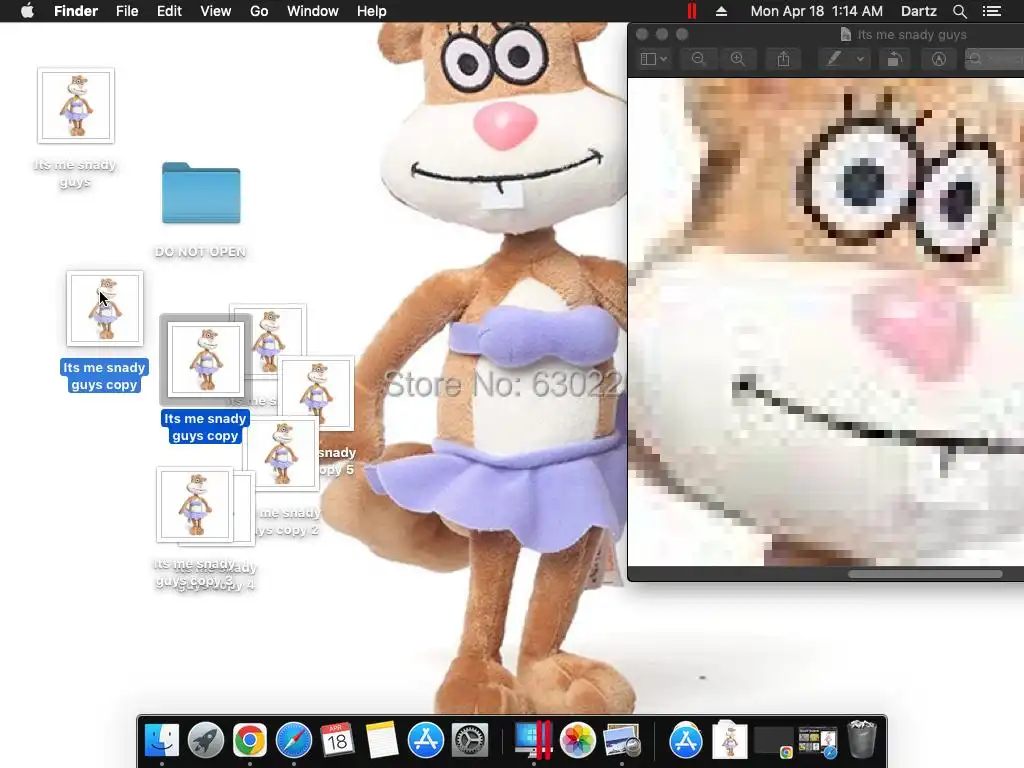Focus the Preview search field
Screen dimensions: 1024x768
coord(995,59)
